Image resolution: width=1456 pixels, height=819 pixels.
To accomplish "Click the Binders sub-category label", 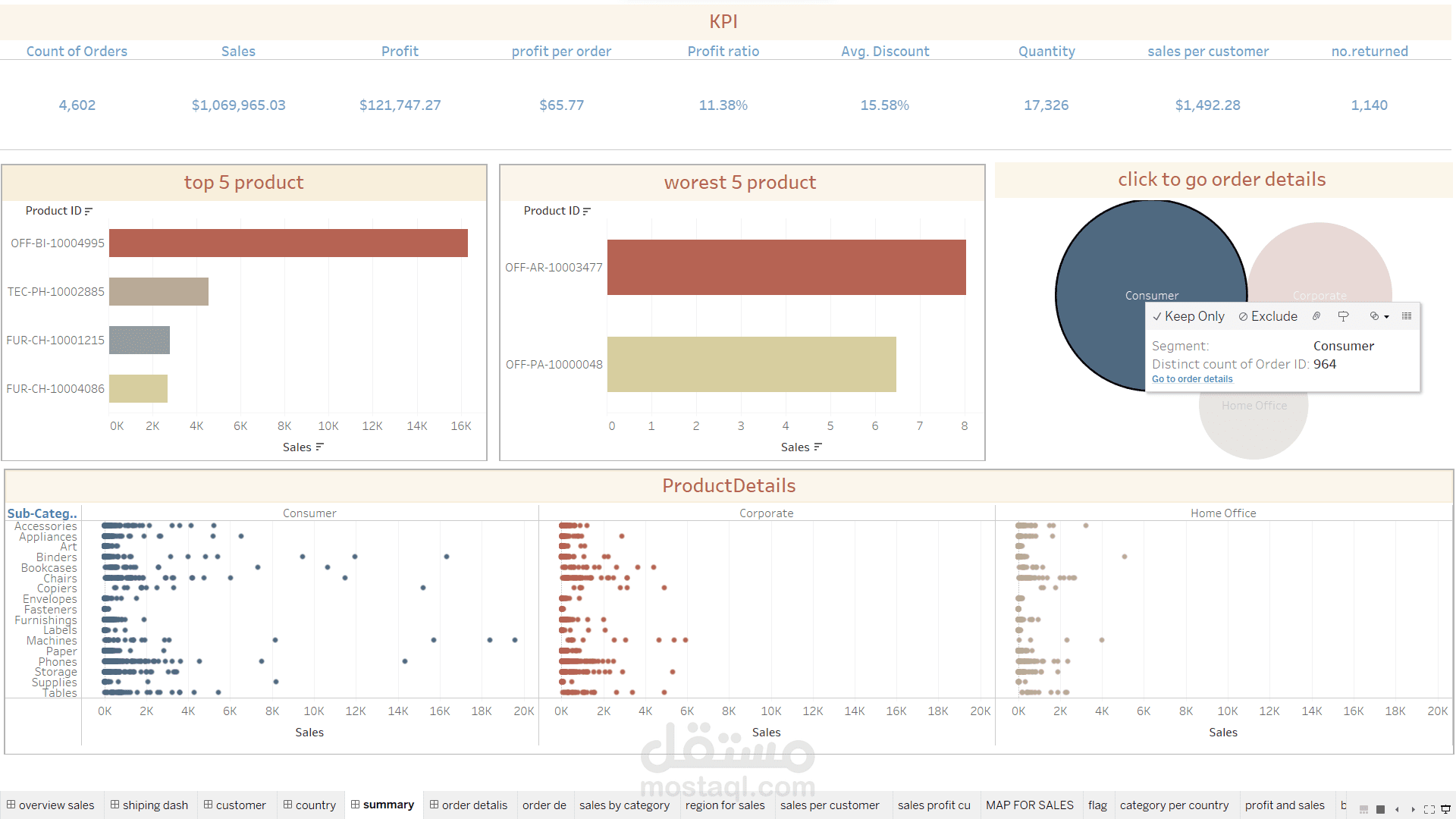I will click(56, 557).
